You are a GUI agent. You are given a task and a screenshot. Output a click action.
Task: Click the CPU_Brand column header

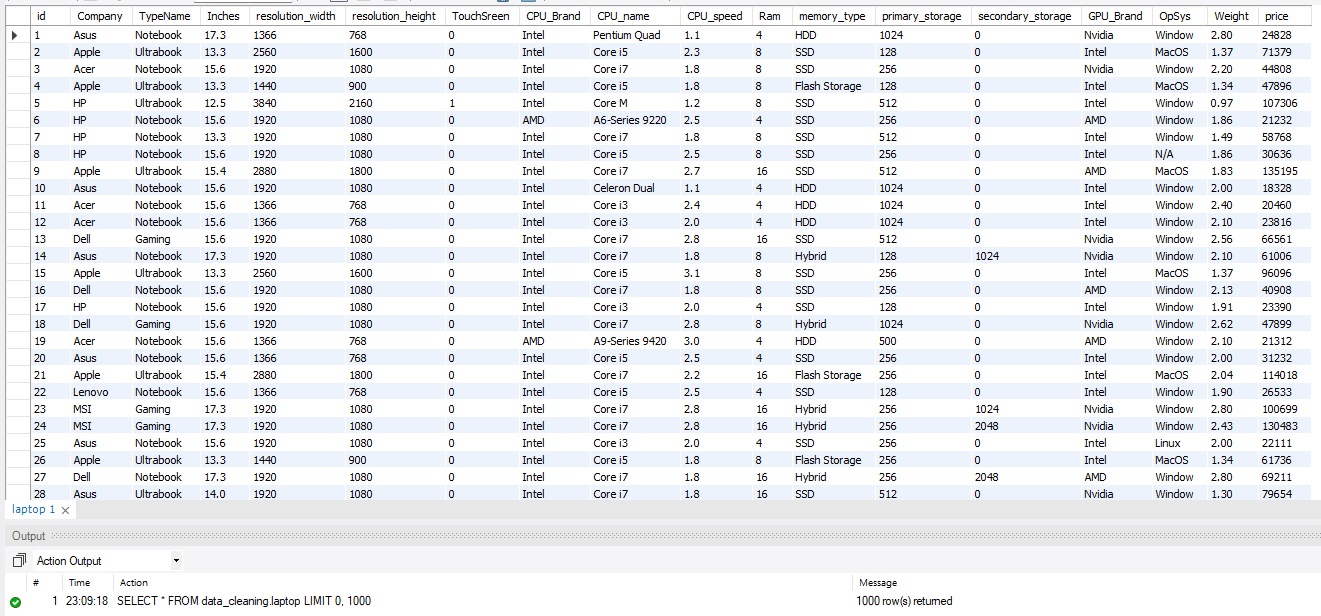[553, 16]
